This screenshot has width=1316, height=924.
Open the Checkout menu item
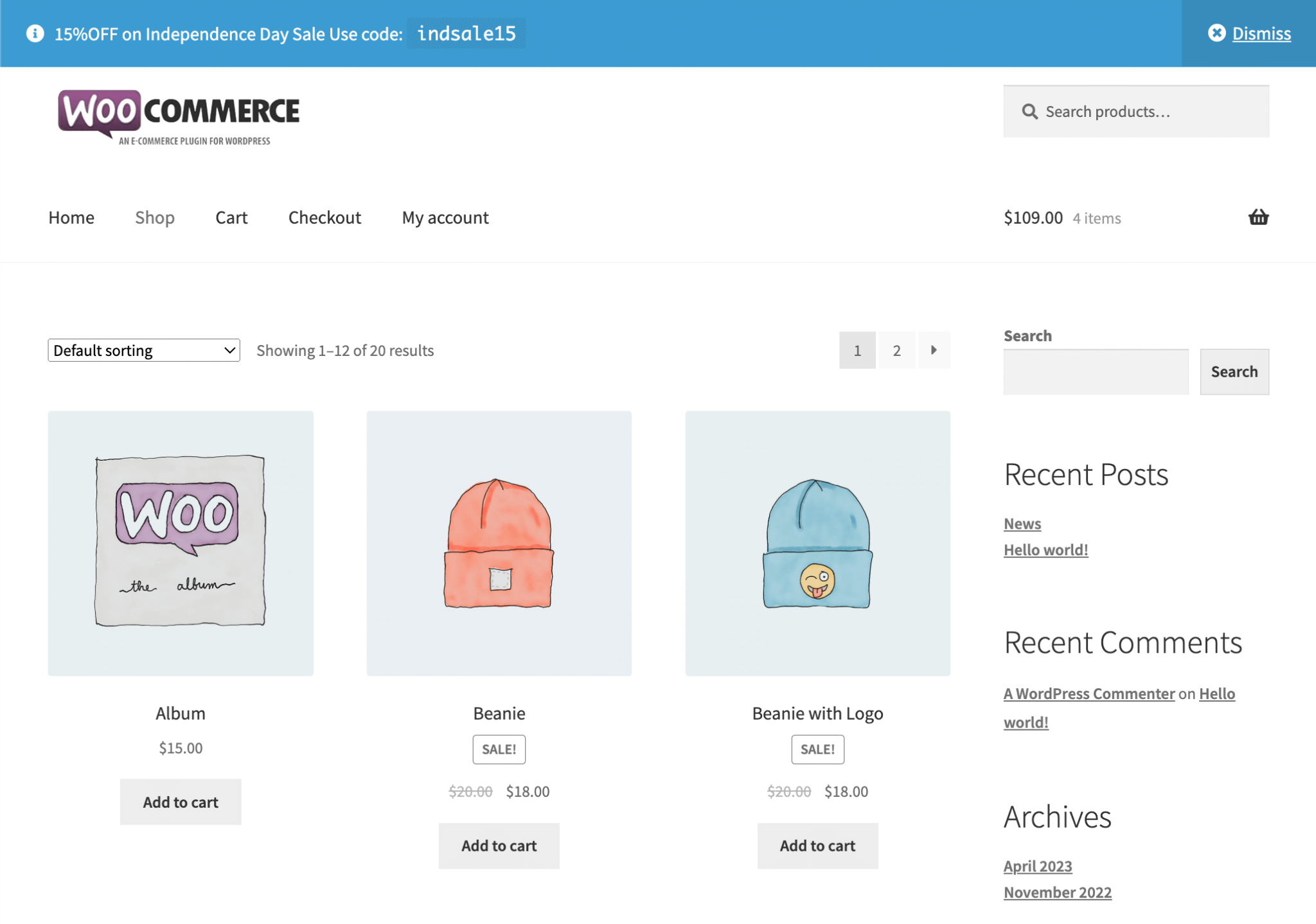325,218
